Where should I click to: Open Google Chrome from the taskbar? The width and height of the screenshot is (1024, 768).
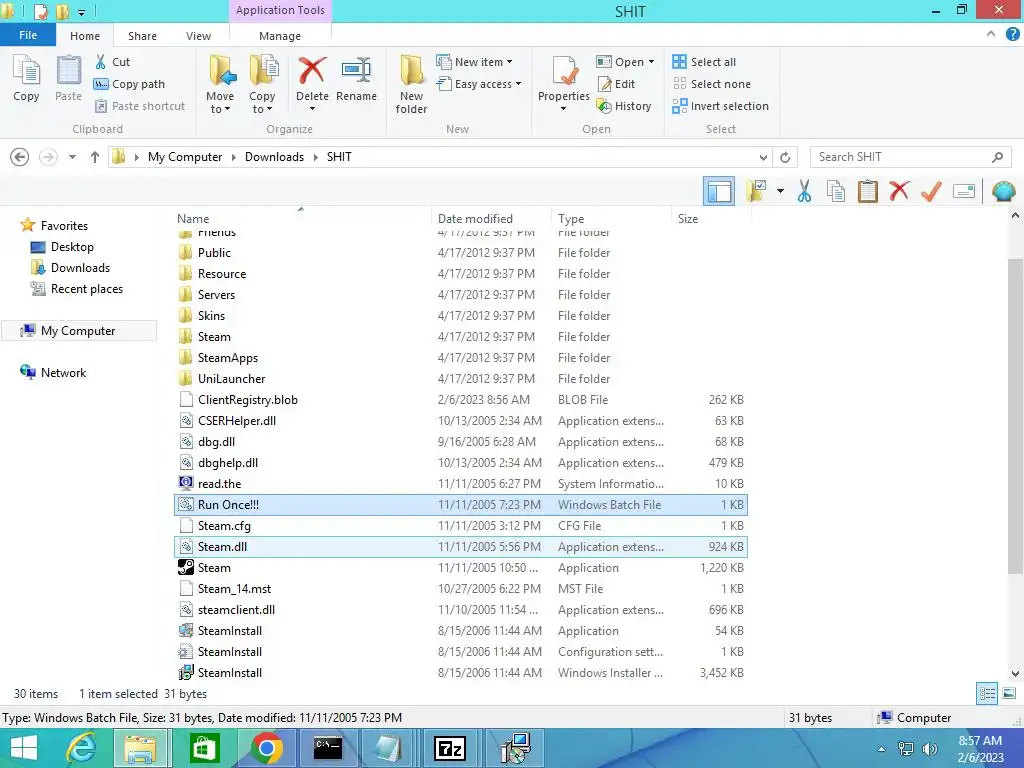[266, 749]
